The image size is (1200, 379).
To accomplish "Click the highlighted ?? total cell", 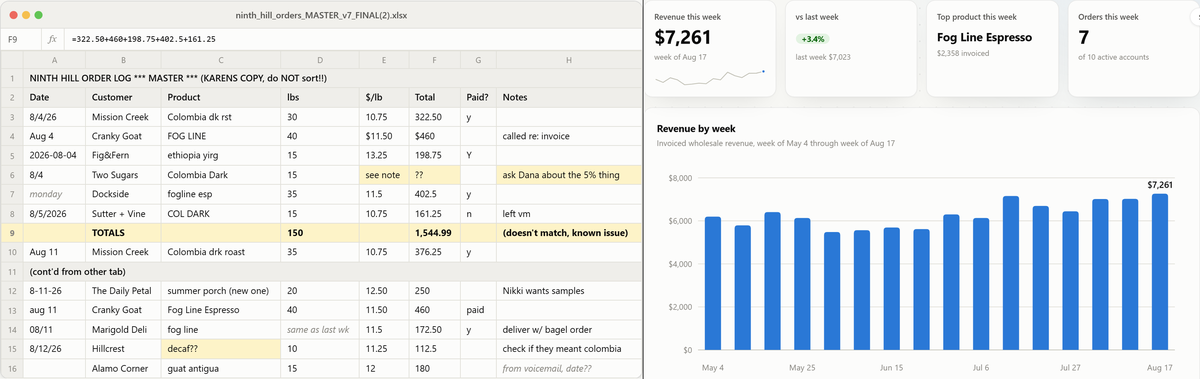I will pyautogui.click(x=435, y=174).
